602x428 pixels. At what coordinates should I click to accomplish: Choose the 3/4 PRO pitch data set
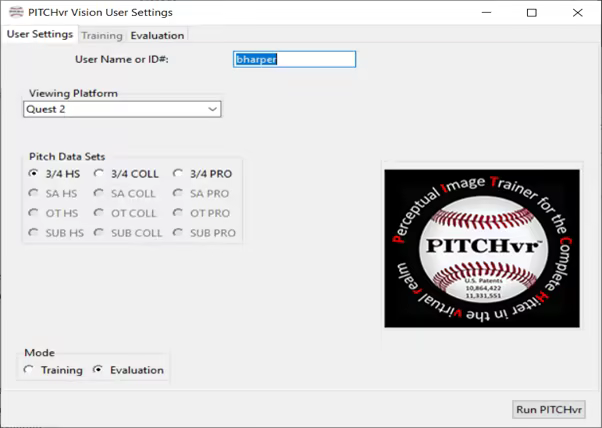pos(178,174)
